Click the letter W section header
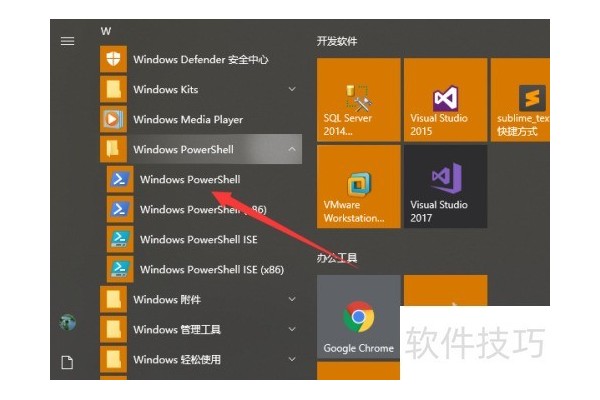600x400 pixels. click(106, 31)
